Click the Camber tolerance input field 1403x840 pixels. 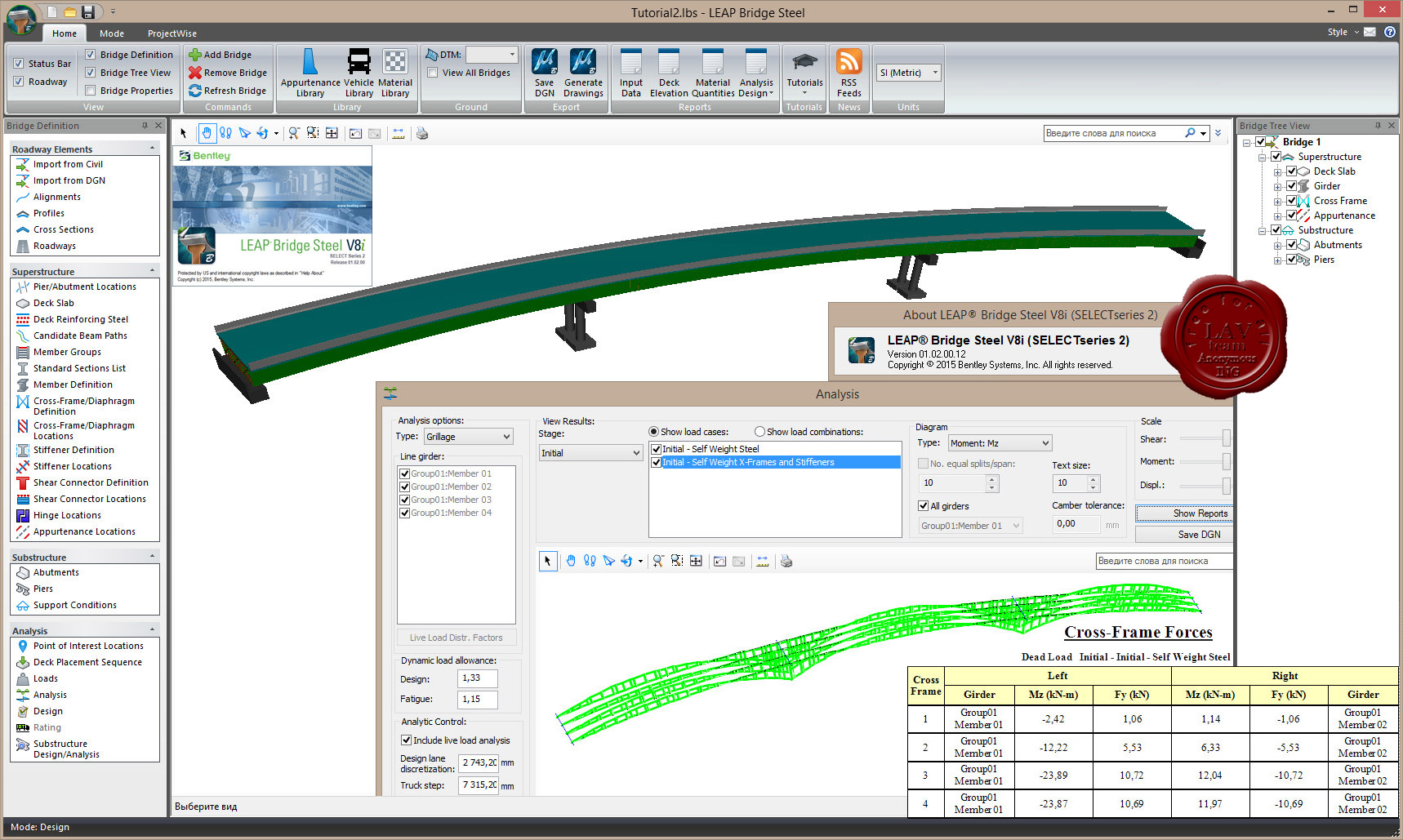pyautogui.click(x=1076, y=524)
